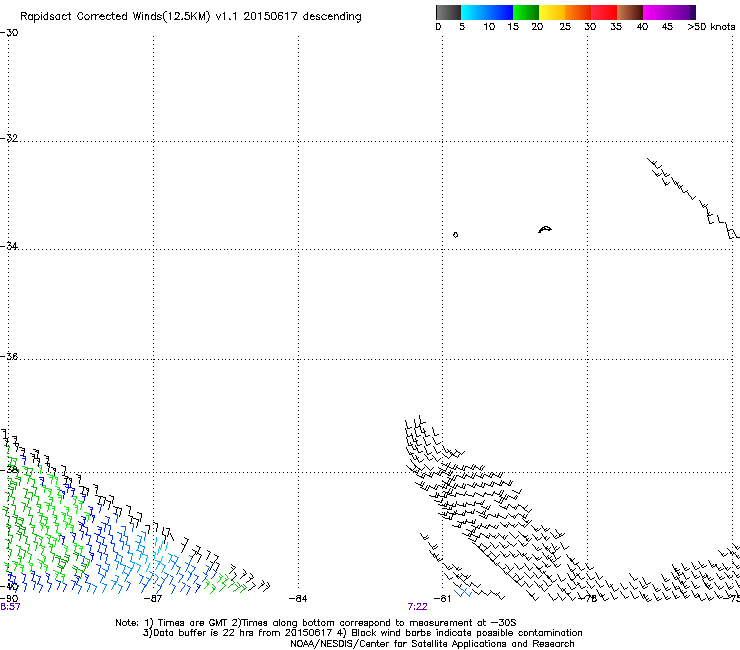Click the arc-shaped island outline near -34
This screenshot has width=740, height=650.
click(545, 229)
